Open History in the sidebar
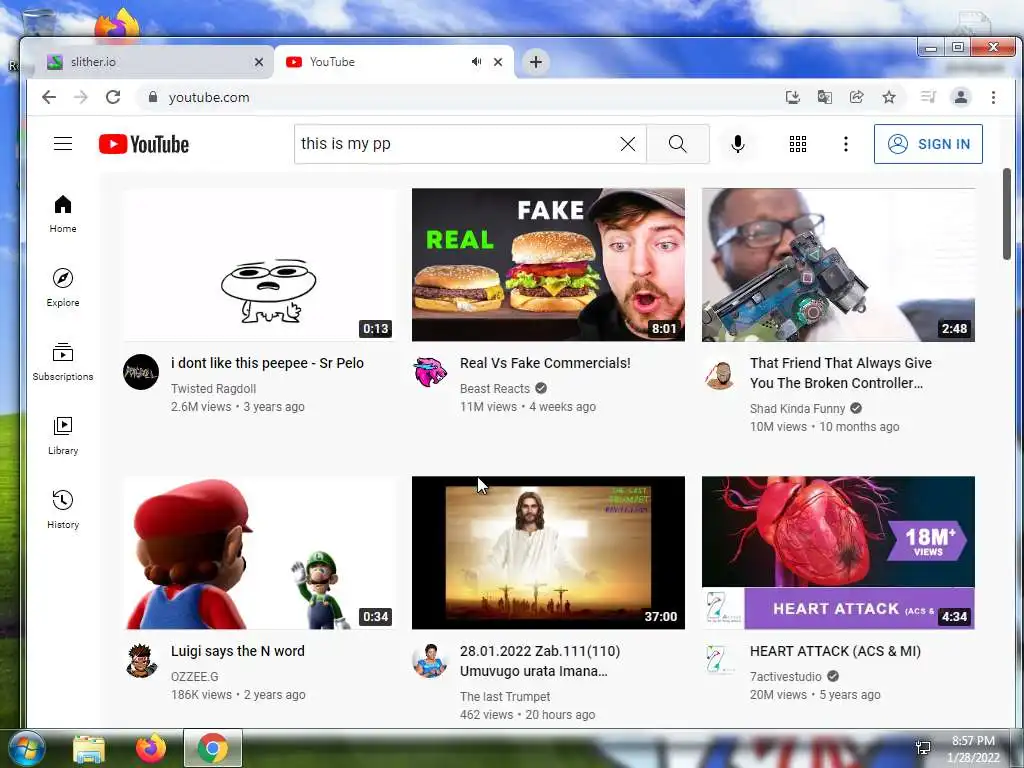 click(x=63, y=510)
